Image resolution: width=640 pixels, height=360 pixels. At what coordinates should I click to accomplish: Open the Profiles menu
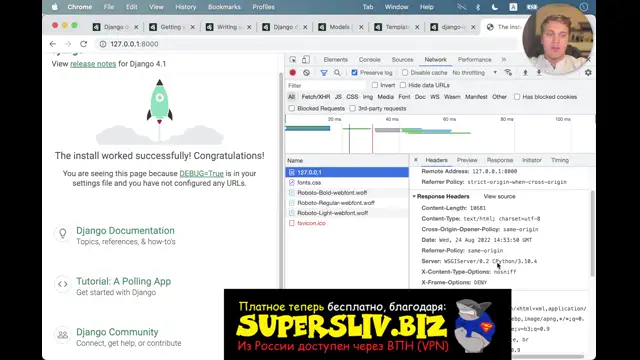coord(263,7)
